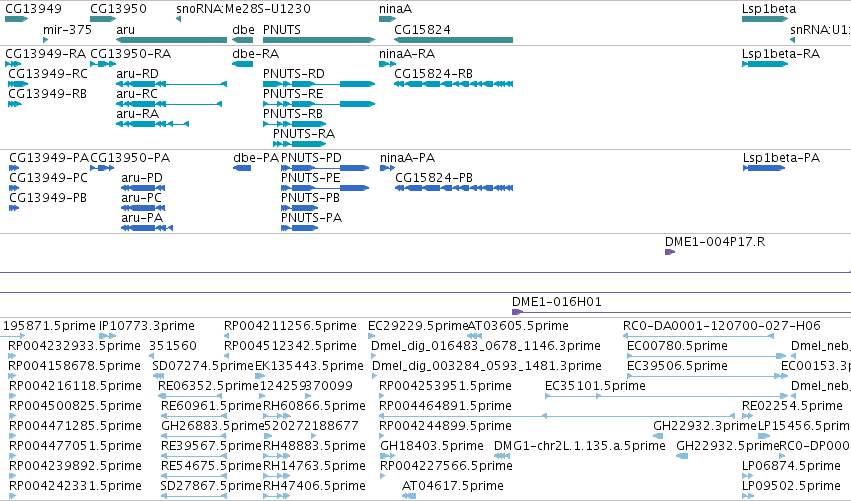Click the CG13949-PA protein label
Screen dimensions: 851x501
(x=49, y=157)
